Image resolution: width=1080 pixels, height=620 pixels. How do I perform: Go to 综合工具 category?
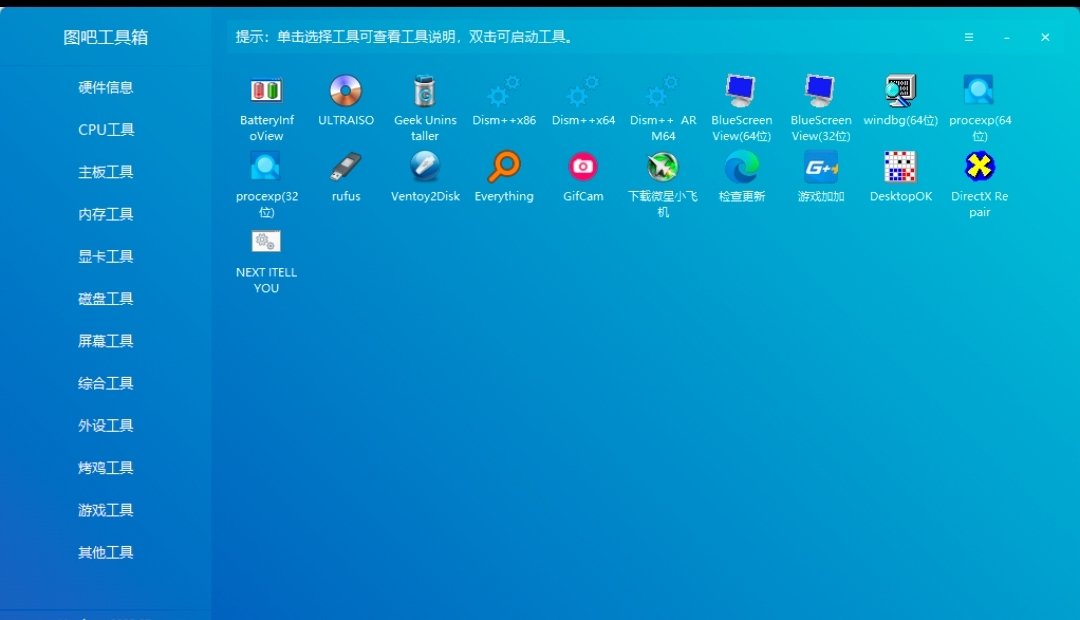pyautogui.click(x=105, y=383)
